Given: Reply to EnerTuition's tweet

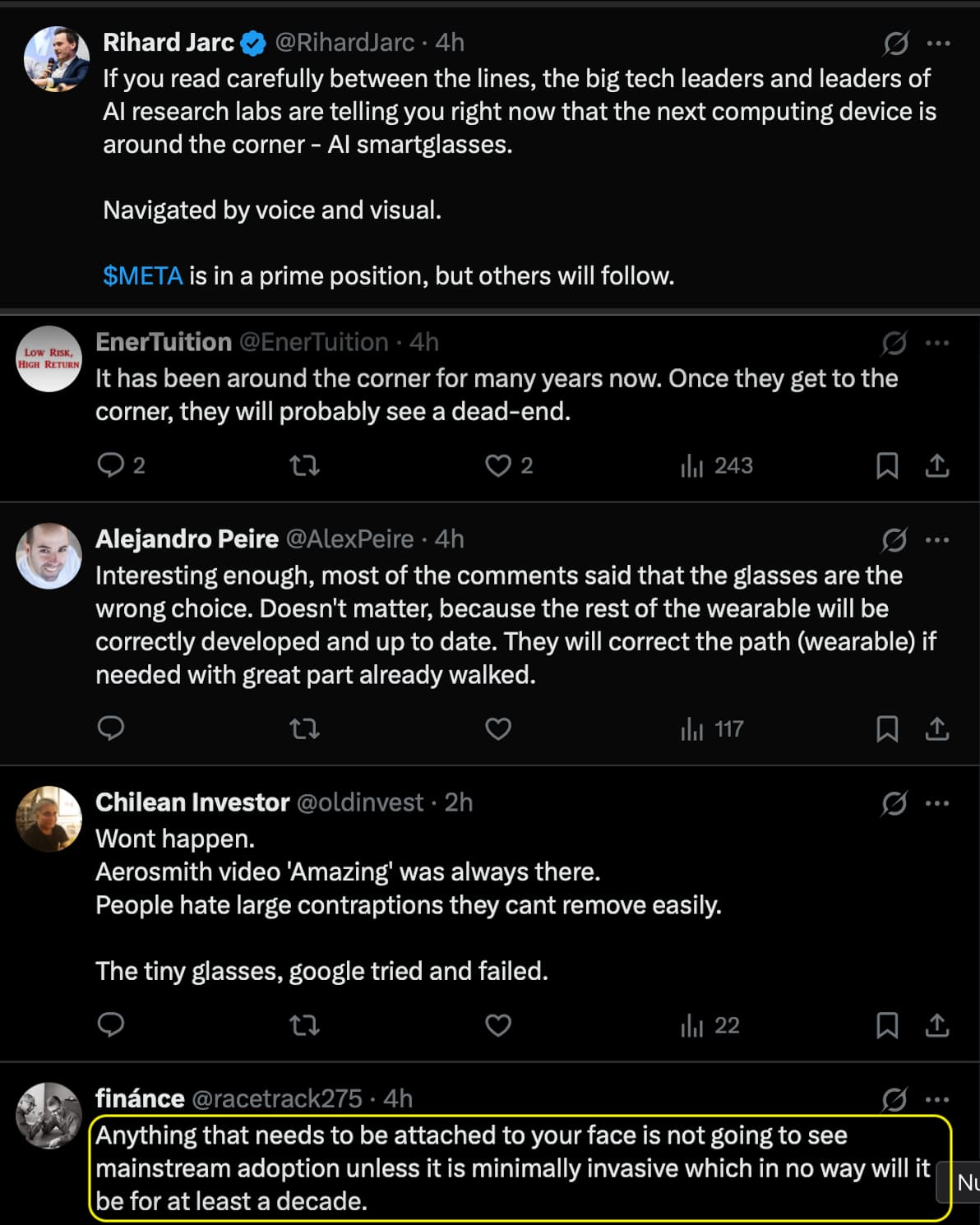Looking at the screenshot, I should pyautogui.click(x=111, y=465).
